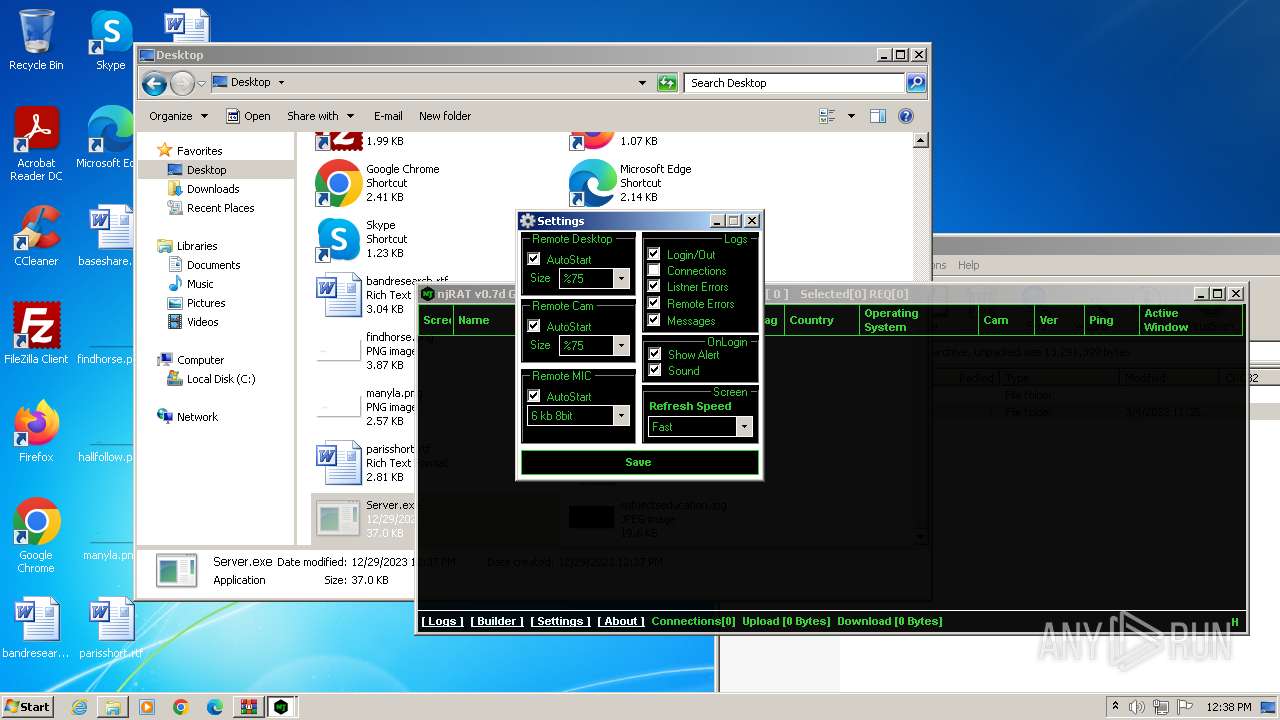Click New folder in Explorer toolbar
The width and height of the screenshot is (1280, 720).
[x=445, y=116]
